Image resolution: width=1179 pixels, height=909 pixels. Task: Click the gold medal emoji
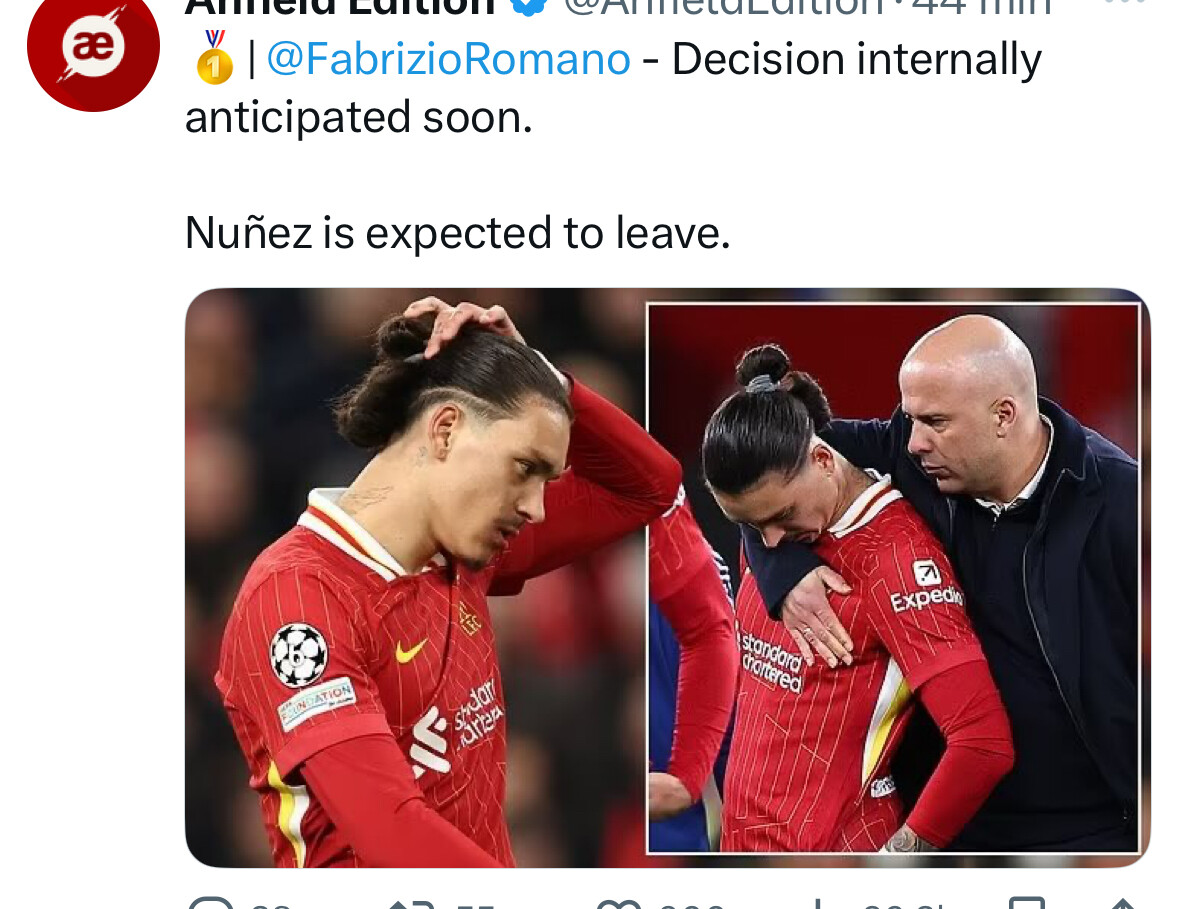click(x=215, y=57)
